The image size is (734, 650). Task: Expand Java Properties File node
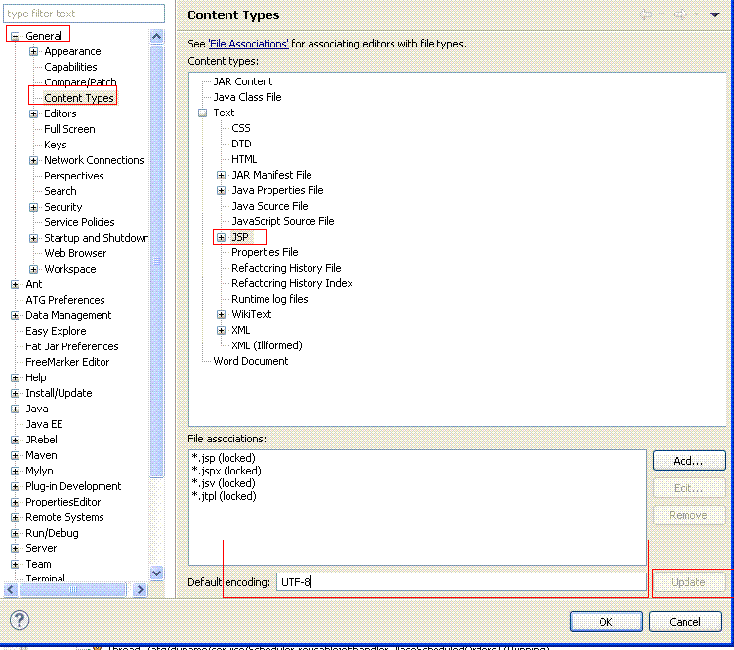click(x=221, y=190)
